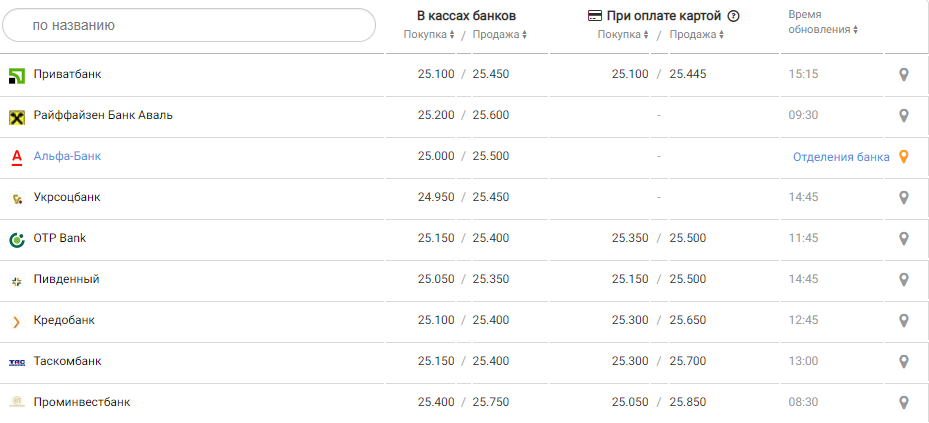Click the map pin for Райффайзен Банк Аваль
This screenshot has height=423, width=929.
pyautogui.click(x=903, y=116)
